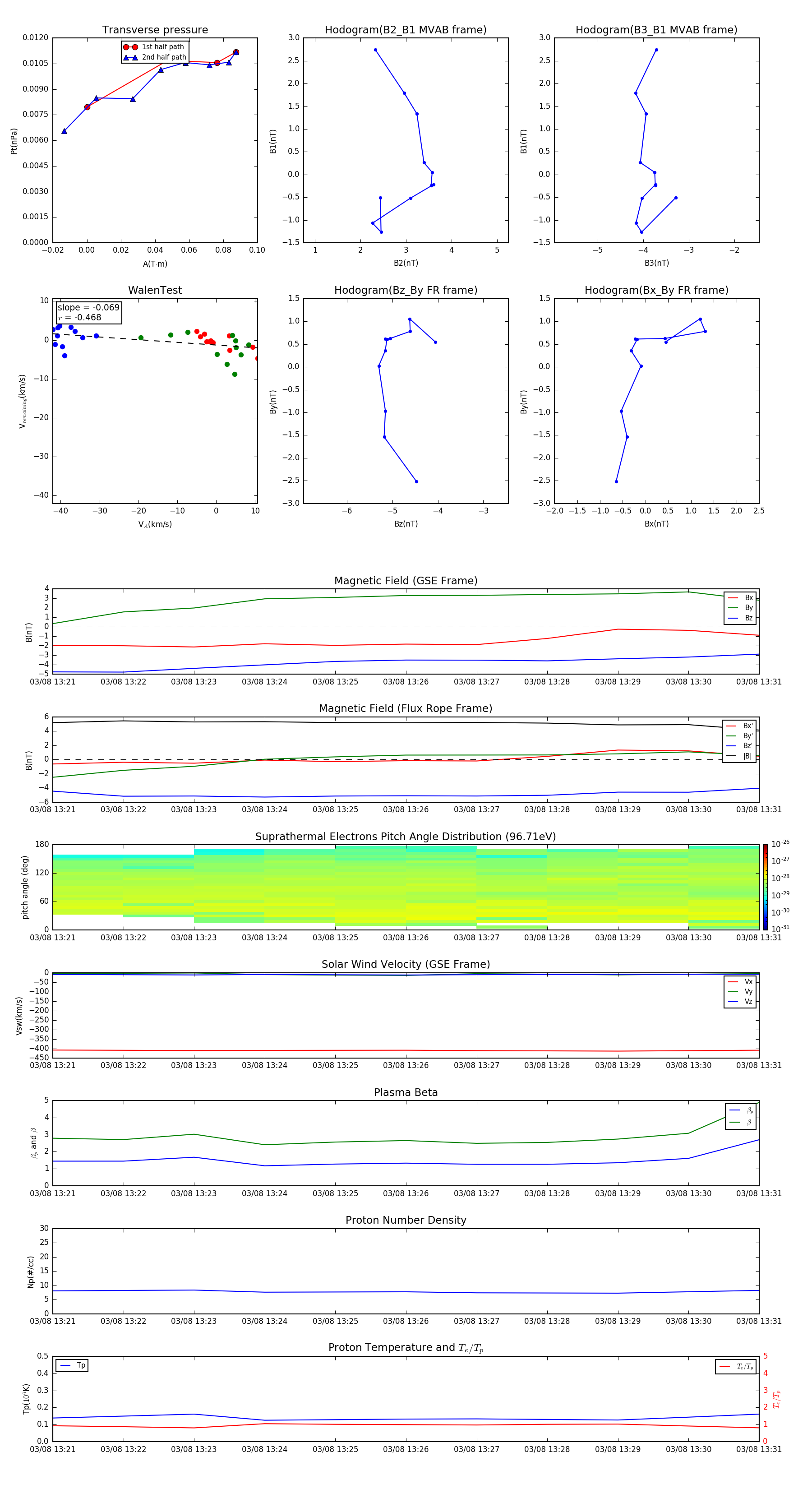Click 'Bz(nT)' x-axis label
Viewport: 812px width, 1489px height.
tap(406, 524)
